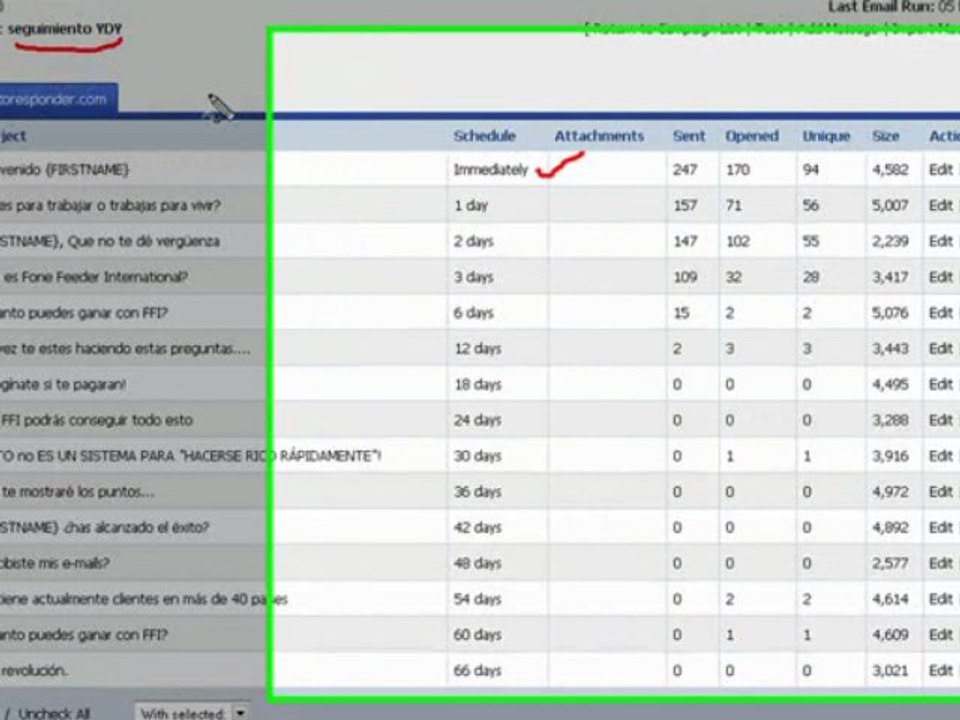The height and width of the screenshot is (720, 960).
Task: Edit the message scheduled at 60 days
Action: pos(940,635)
